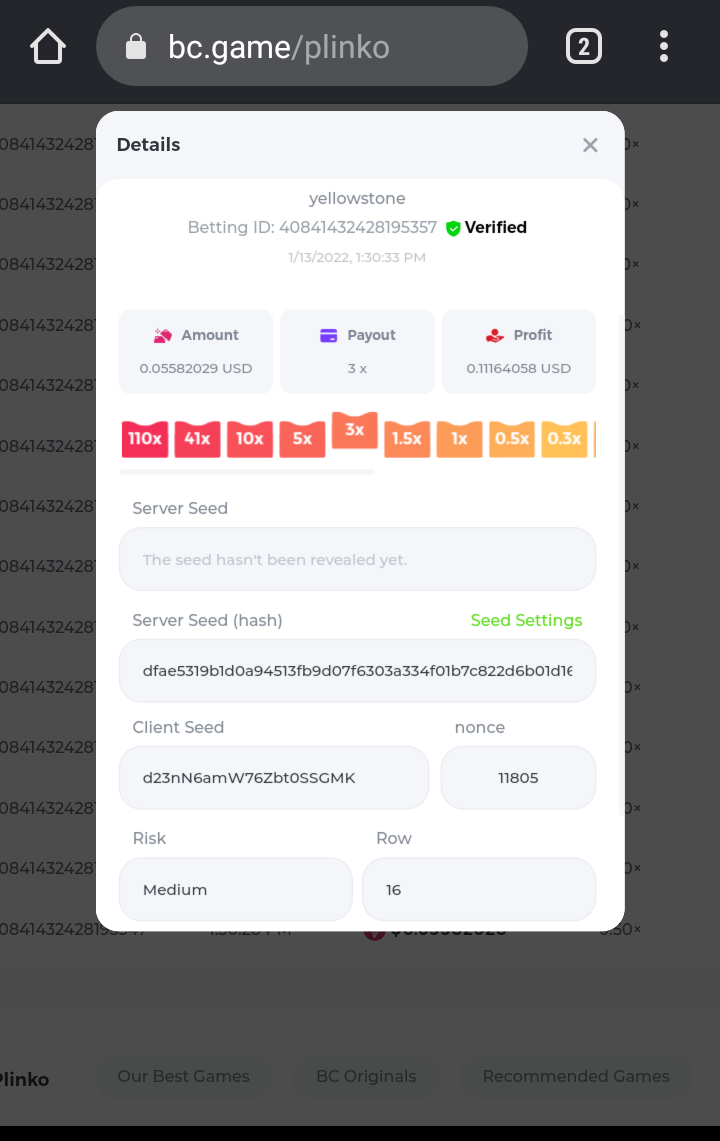This screenshot has height=1141, width=720.
Task: Click the Server Seed hash field
Action: [357, 670]
